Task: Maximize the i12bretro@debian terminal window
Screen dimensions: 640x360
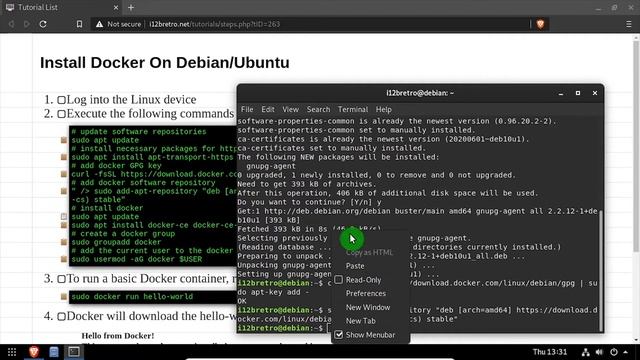Action: coord(578,93)
